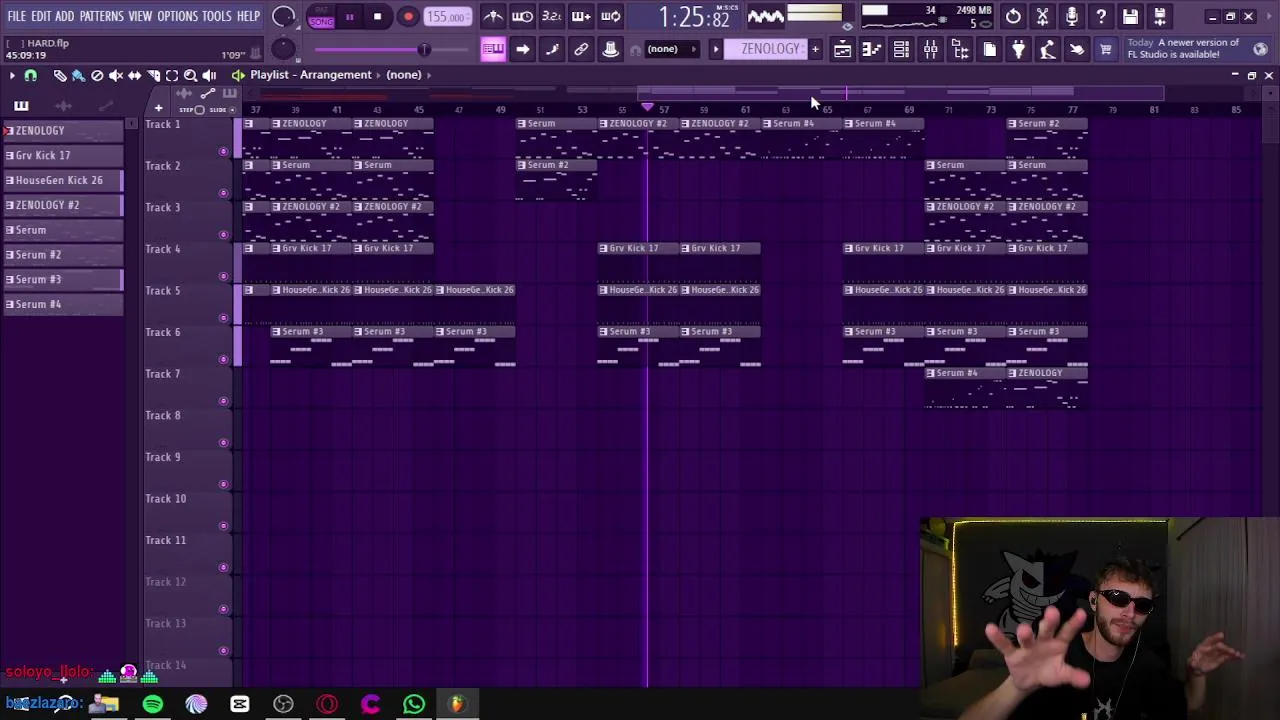This screenshot has width=1280, height=720.
Task: Open the tempo 155.000 field
Action: (446, 17)
